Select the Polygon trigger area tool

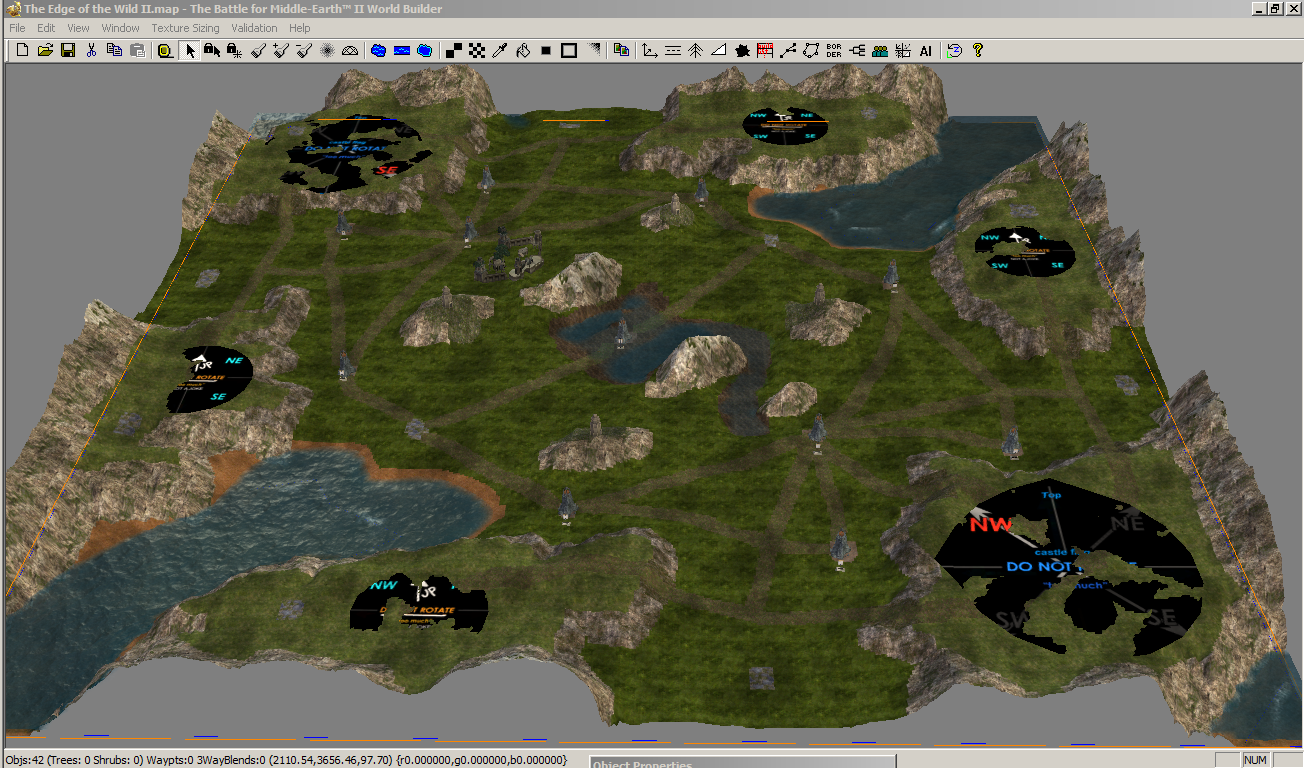click(x=811, y=50)
